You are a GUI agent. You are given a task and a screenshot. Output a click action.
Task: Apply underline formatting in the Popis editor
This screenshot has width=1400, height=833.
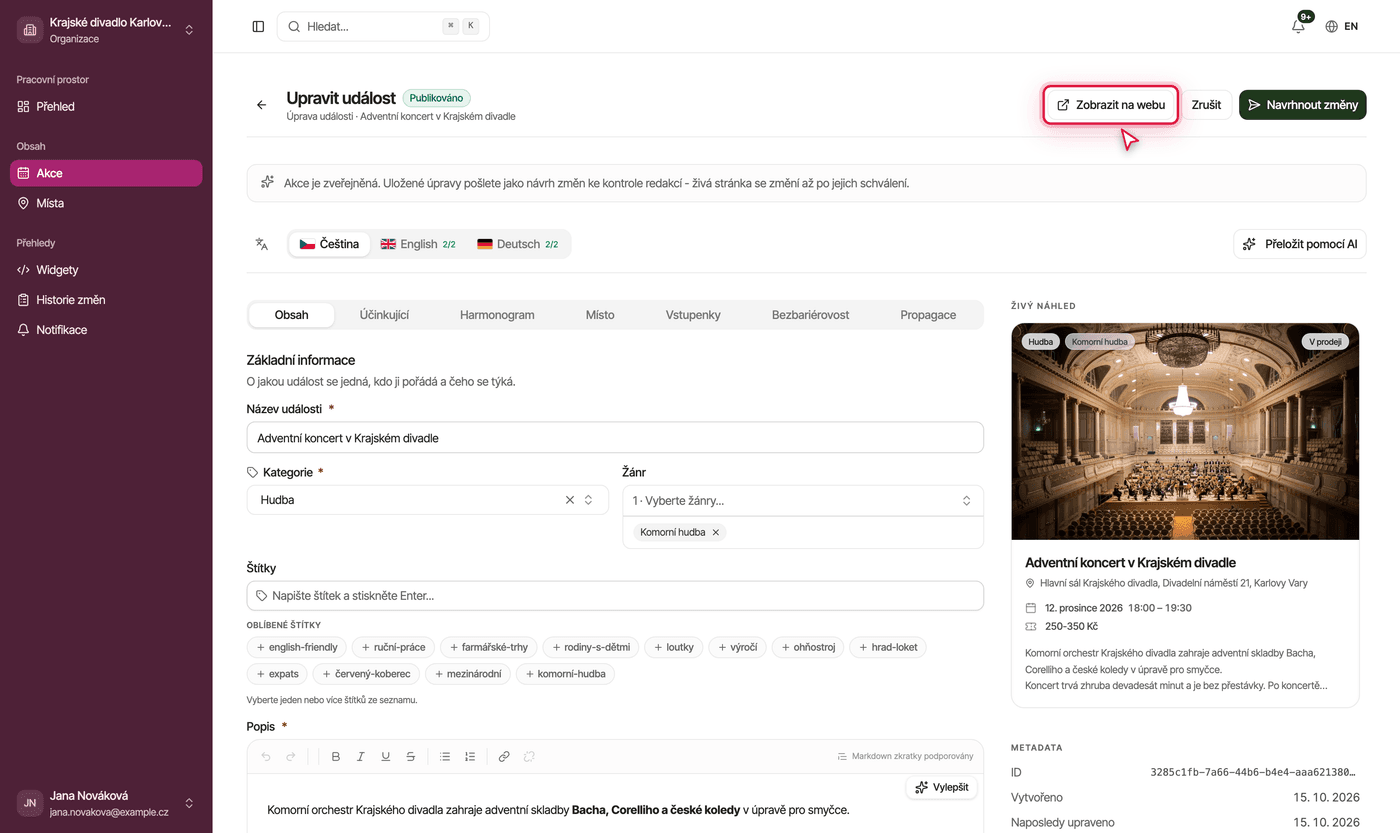coord(386,757)
